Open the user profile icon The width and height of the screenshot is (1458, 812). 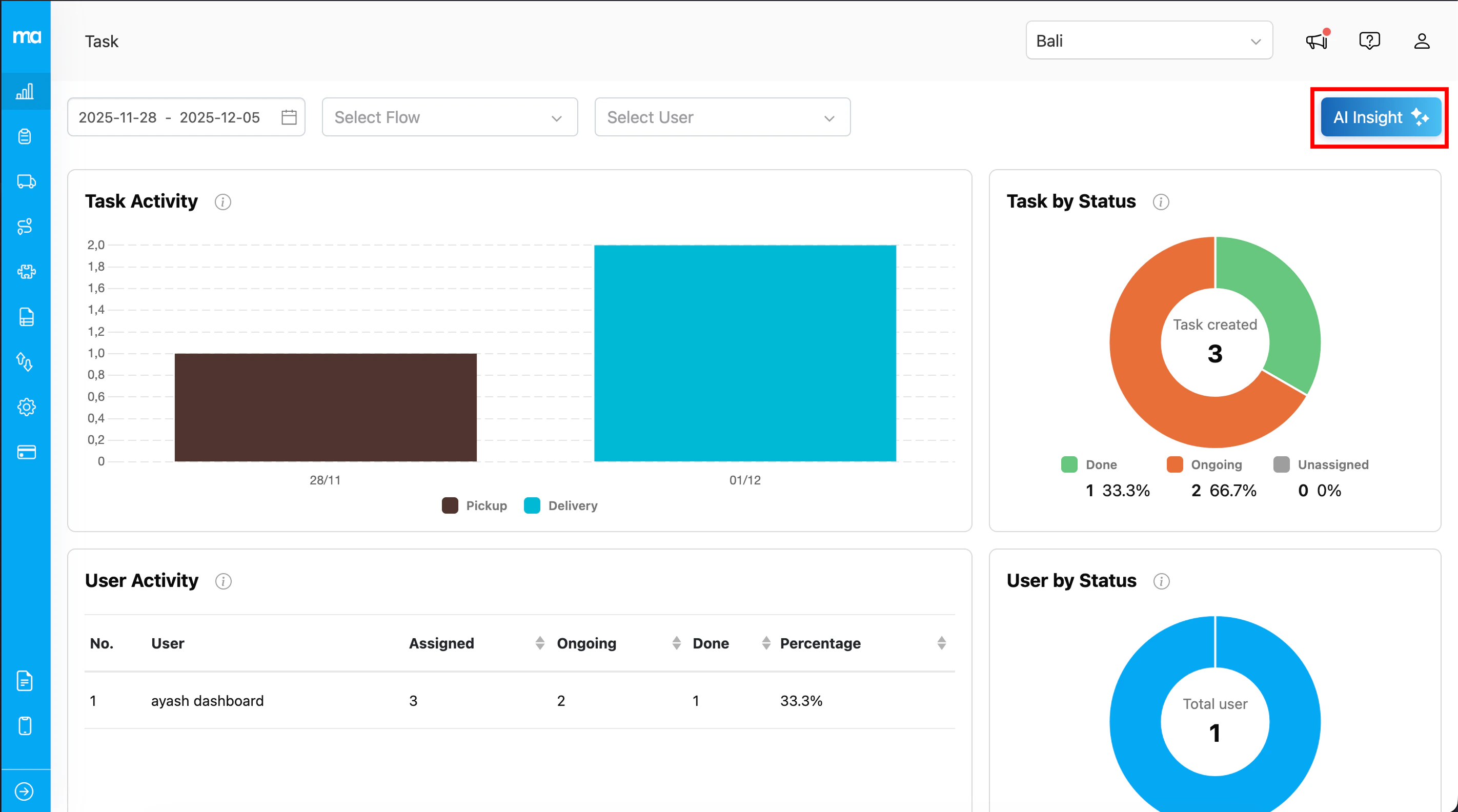1422,40
